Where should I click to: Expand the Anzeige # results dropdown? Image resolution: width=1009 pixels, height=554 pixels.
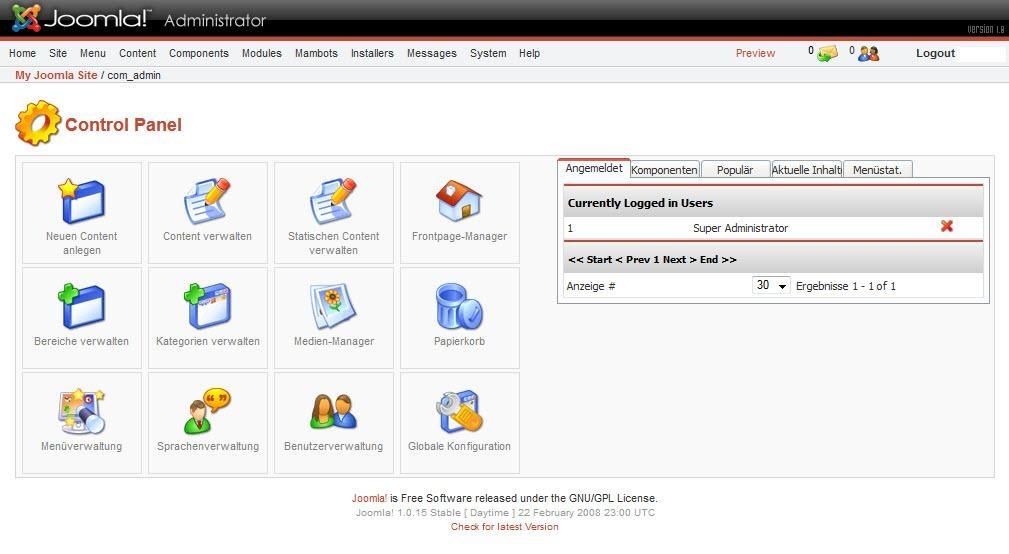pyautogui.click(x=771, y=286)
